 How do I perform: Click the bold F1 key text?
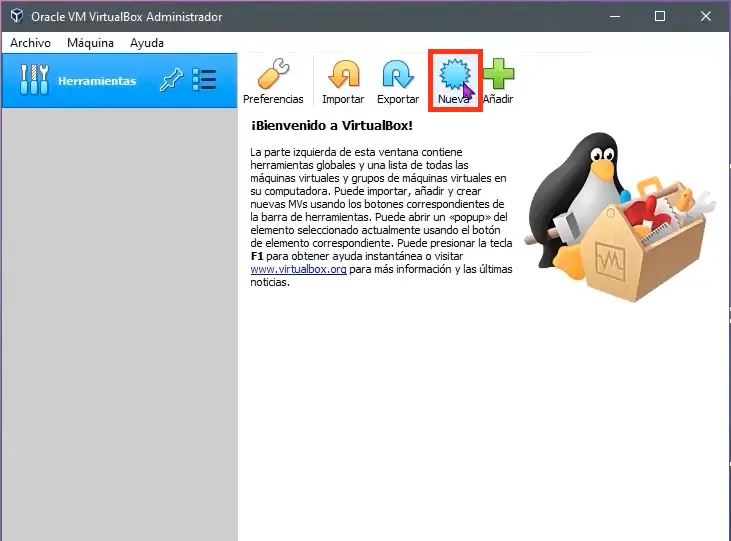pos(257,256)
